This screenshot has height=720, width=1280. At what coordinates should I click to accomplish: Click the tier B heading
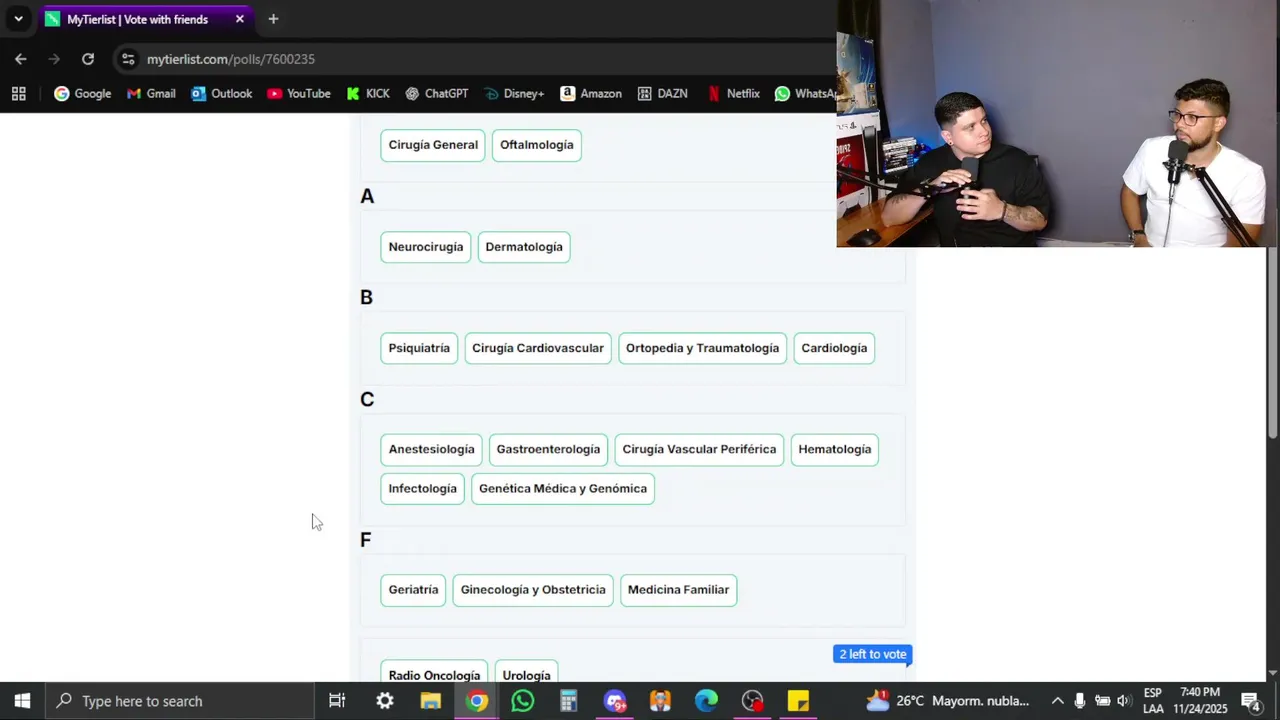pyautogui.click(x=366, y=297)
